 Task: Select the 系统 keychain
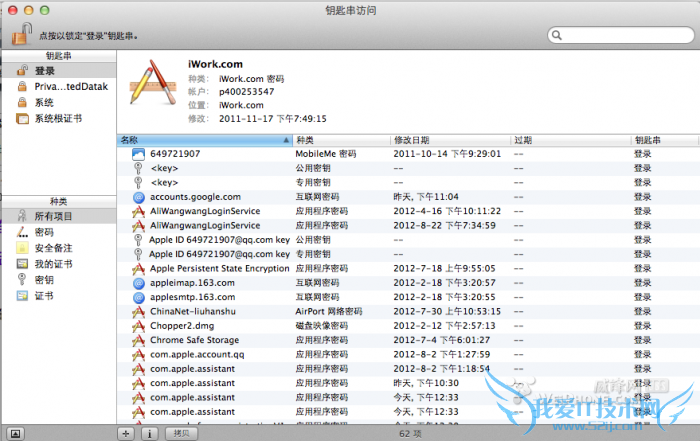(59, 103)
